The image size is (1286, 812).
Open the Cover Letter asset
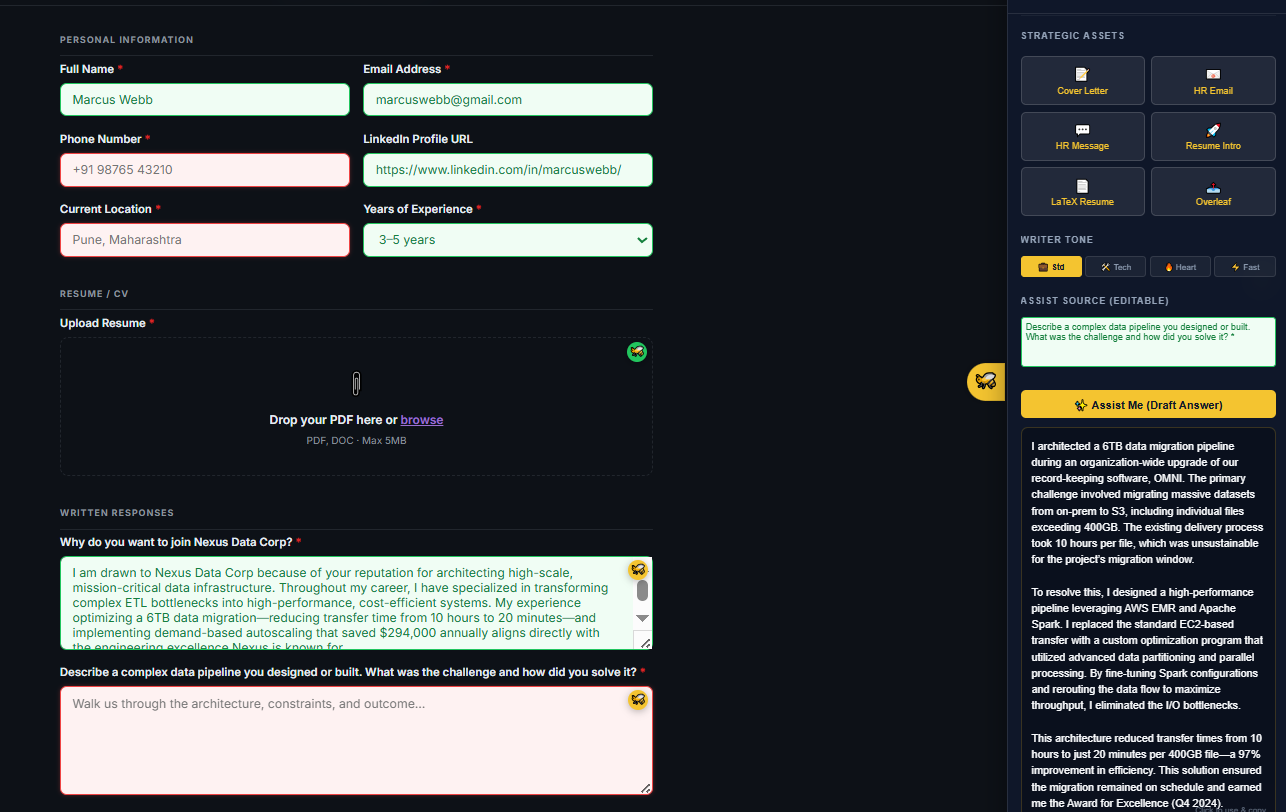(1082, 81)
